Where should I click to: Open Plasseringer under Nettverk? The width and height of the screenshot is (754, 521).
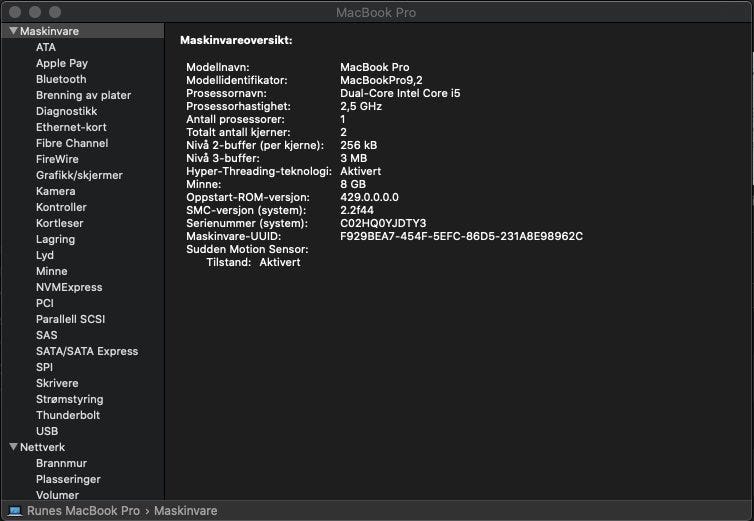pos(68,479)
